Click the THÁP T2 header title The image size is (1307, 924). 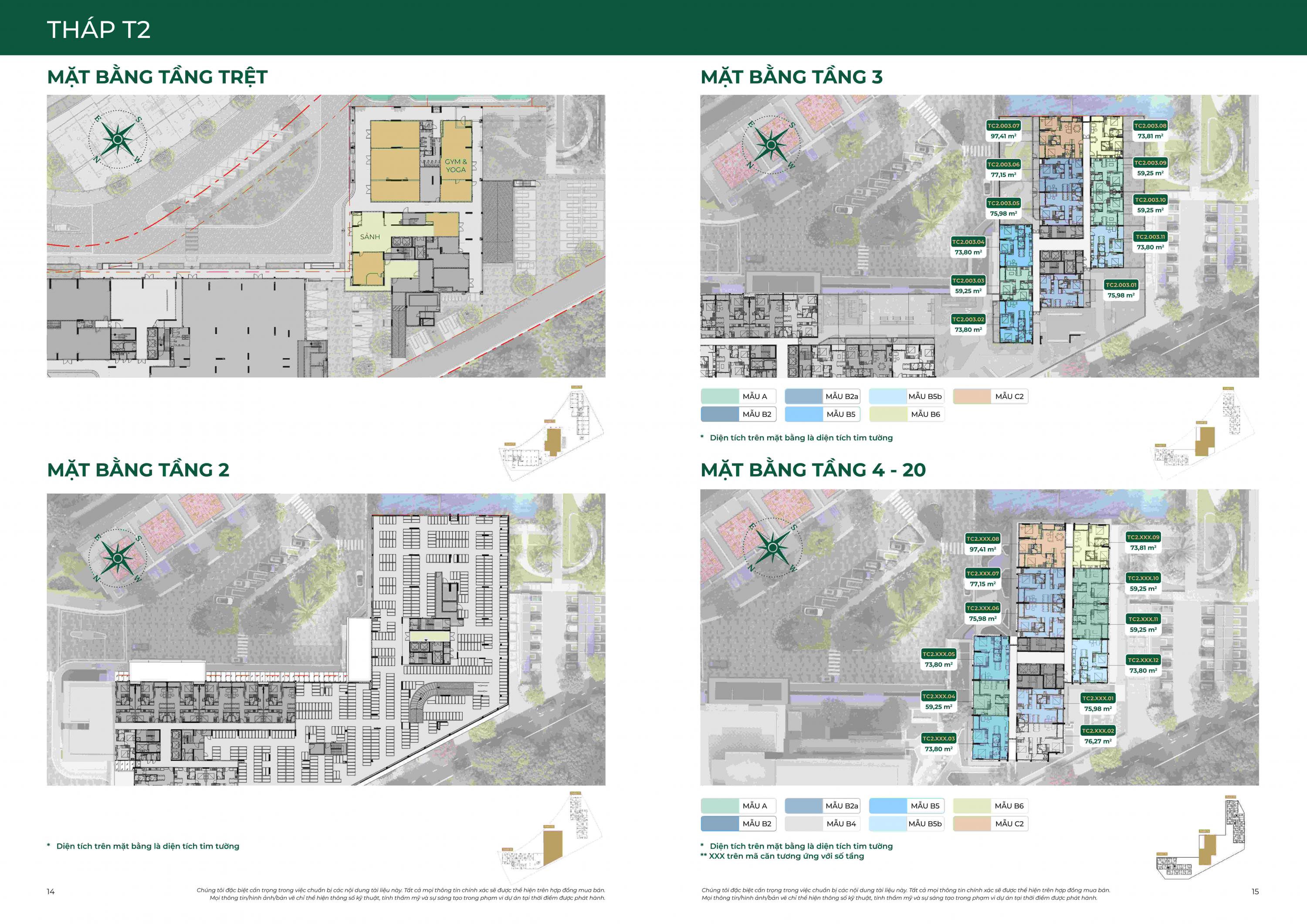pyautogui.click(x=98, y=30)
